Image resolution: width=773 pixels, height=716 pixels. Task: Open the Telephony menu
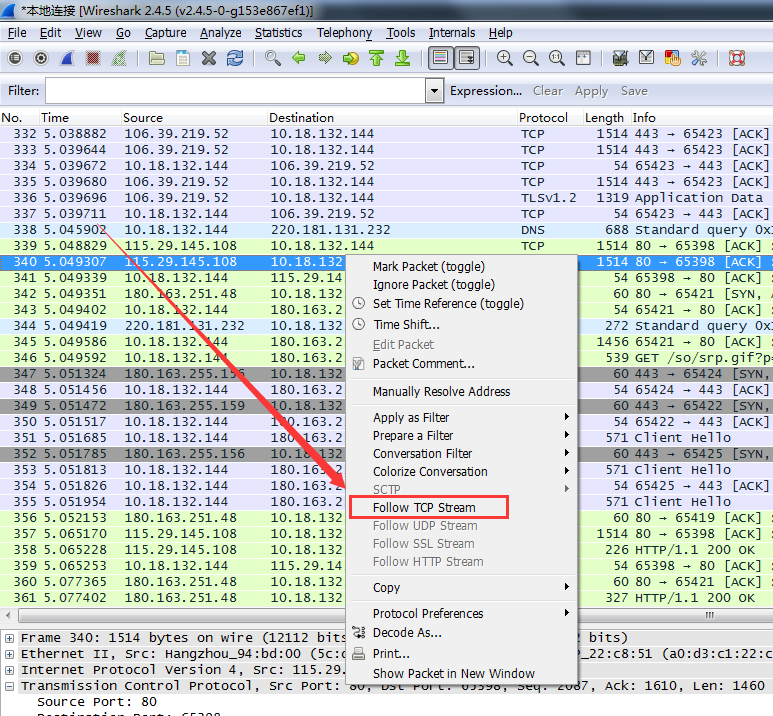coord(344,33)
